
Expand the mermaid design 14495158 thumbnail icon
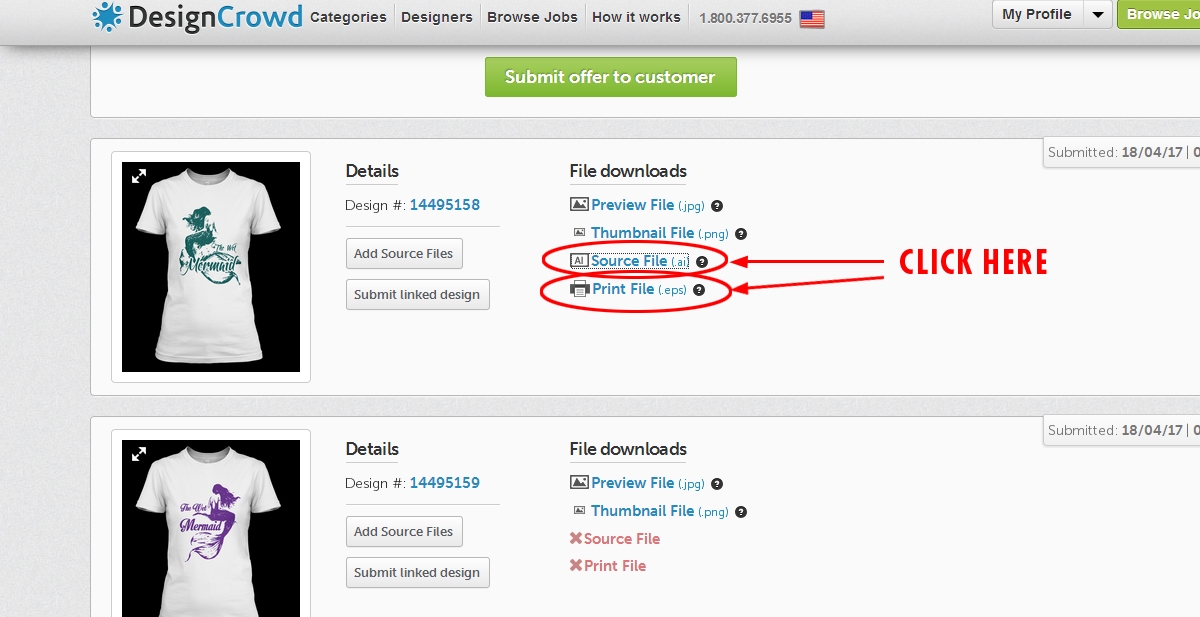139,176
